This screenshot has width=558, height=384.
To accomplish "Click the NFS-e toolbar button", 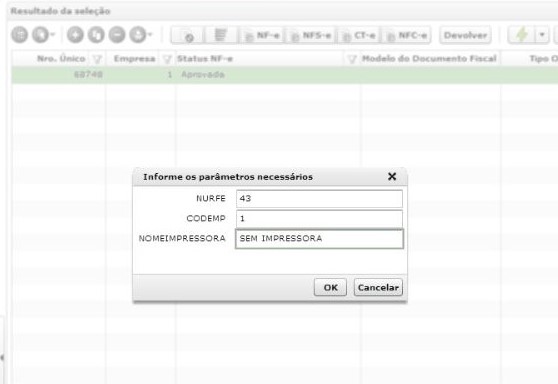I will click(311, 35).
